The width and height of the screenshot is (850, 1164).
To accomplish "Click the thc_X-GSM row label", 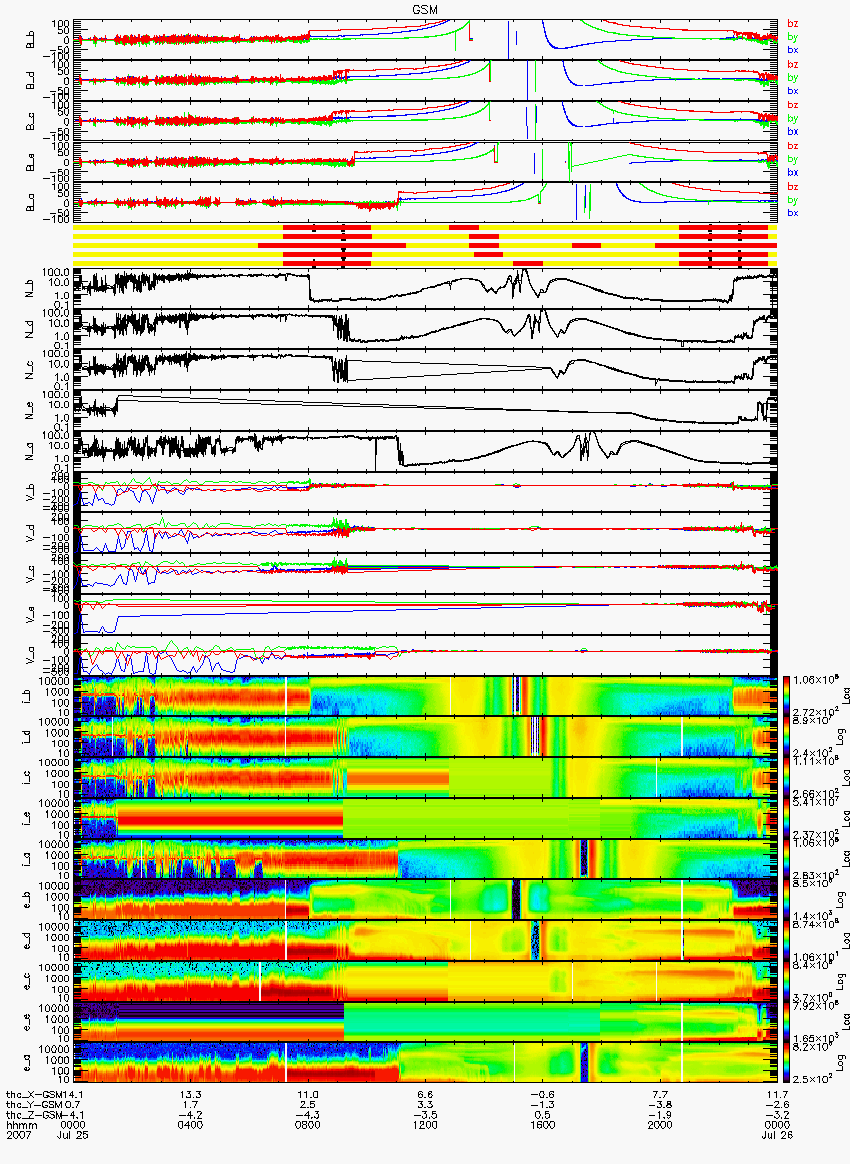I will [36, 1094].
